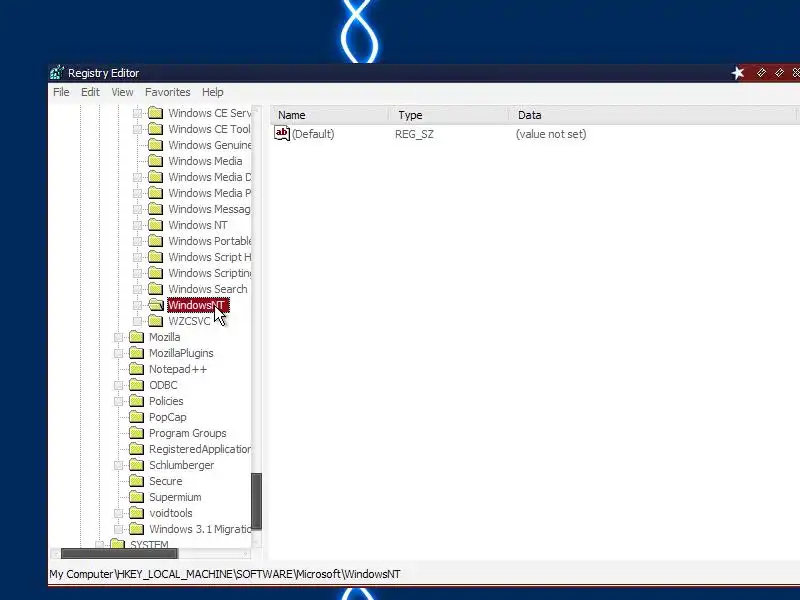
Task: Click the tree pane horizontal scrollbar thumb
Action: [x=119, y=554]
